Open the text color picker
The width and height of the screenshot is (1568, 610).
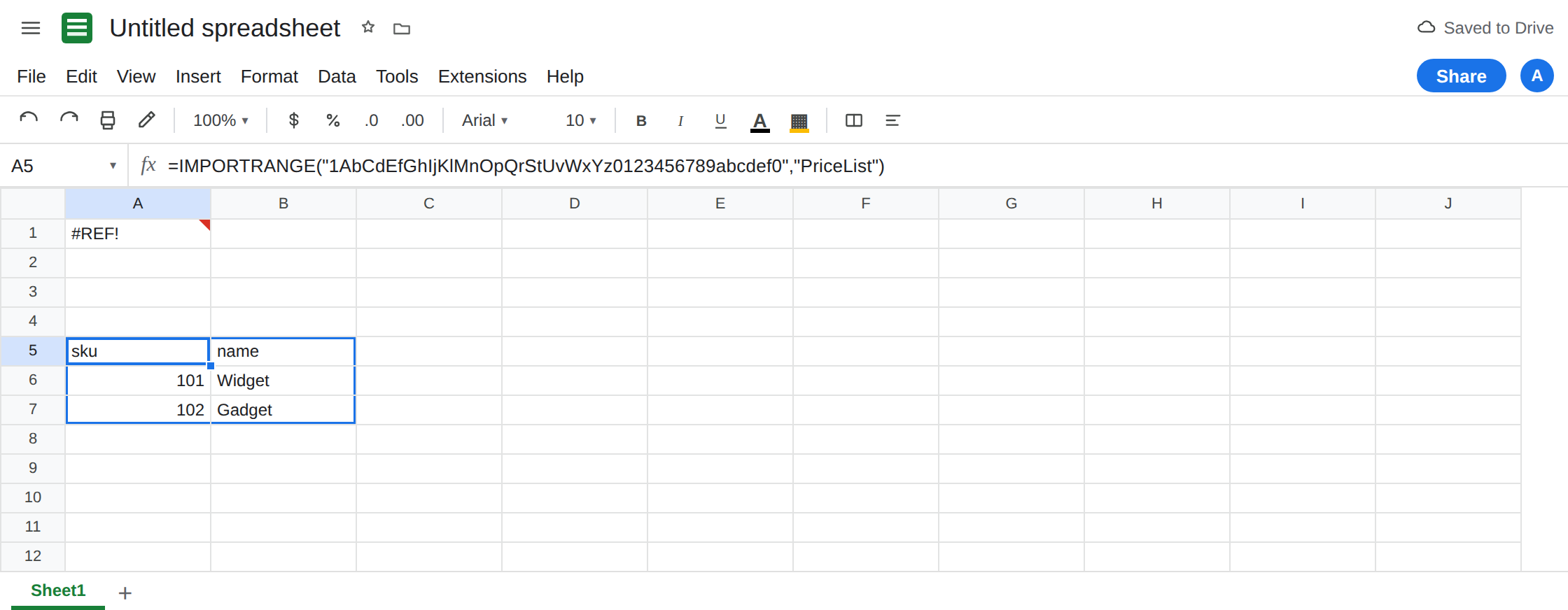(x=760, y=121)
